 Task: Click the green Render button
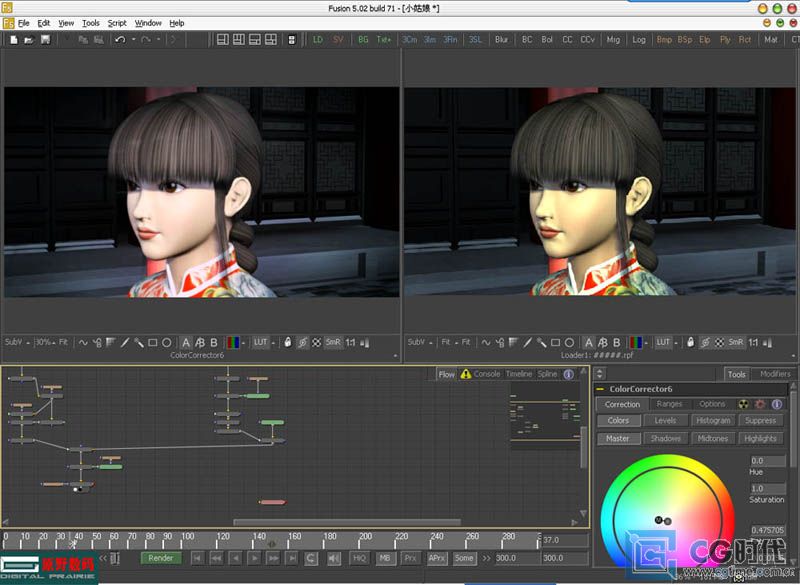tap(161, 558)
